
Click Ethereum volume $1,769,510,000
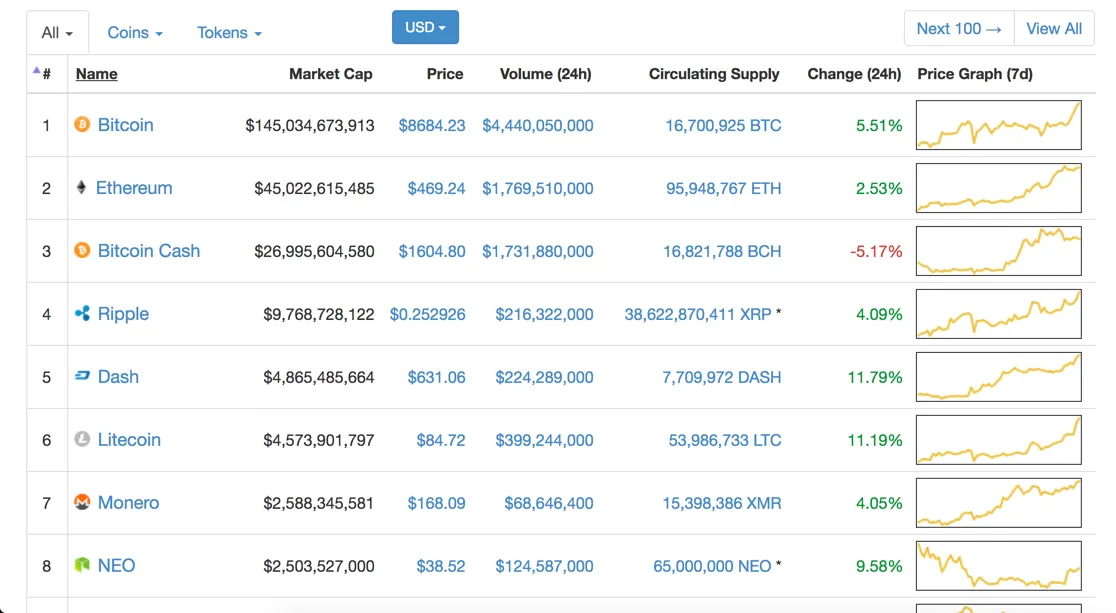[x=537, y=189]
